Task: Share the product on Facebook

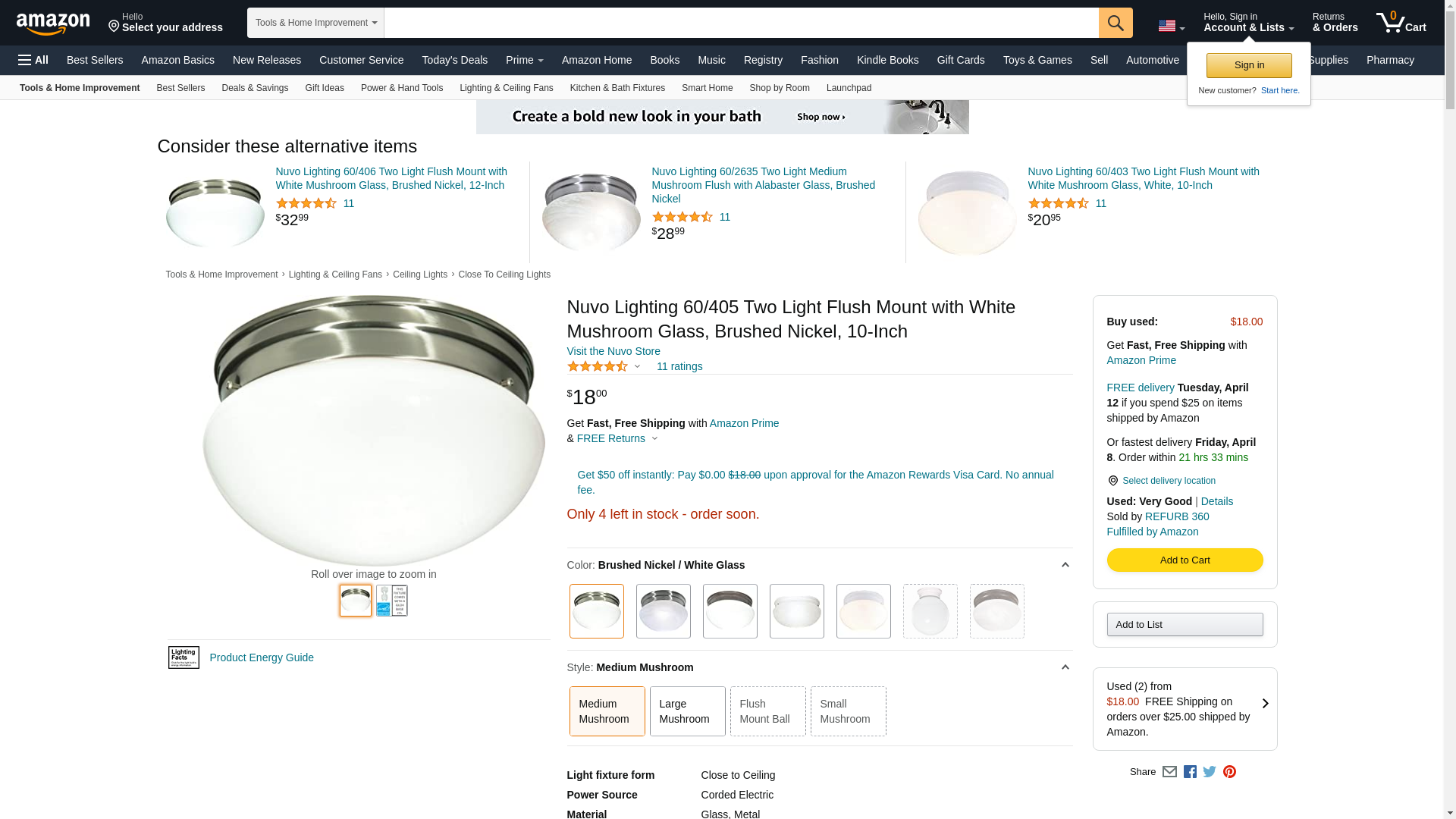Action: pyautogui.click(x=1190, y=772)
